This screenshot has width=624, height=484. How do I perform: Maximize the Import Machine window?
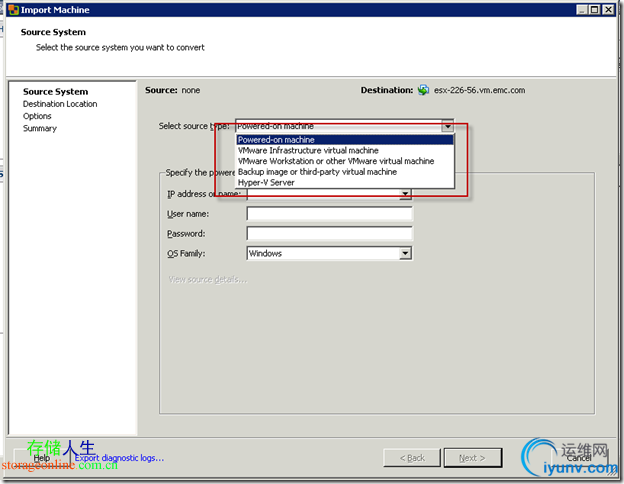coord(595,10)
